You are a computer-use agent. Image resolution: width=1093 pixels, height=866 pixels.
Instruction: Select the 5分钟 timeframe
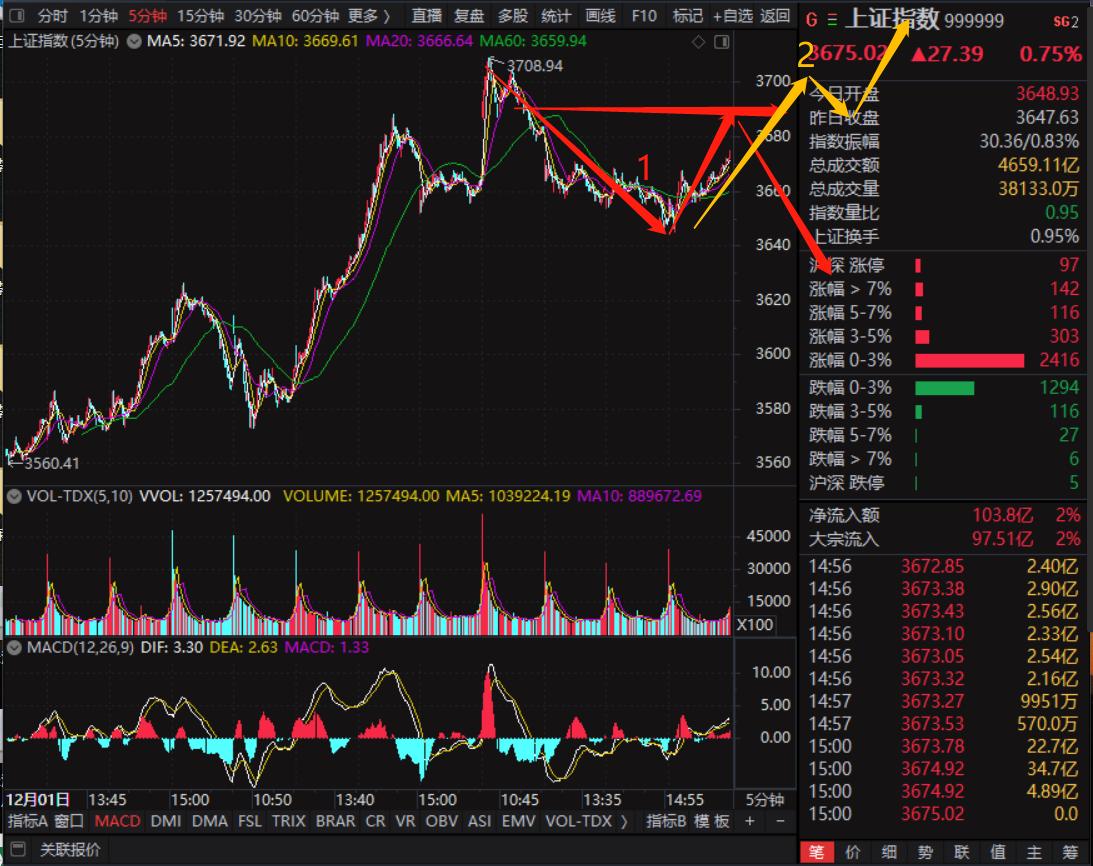[x=147, y=15]
